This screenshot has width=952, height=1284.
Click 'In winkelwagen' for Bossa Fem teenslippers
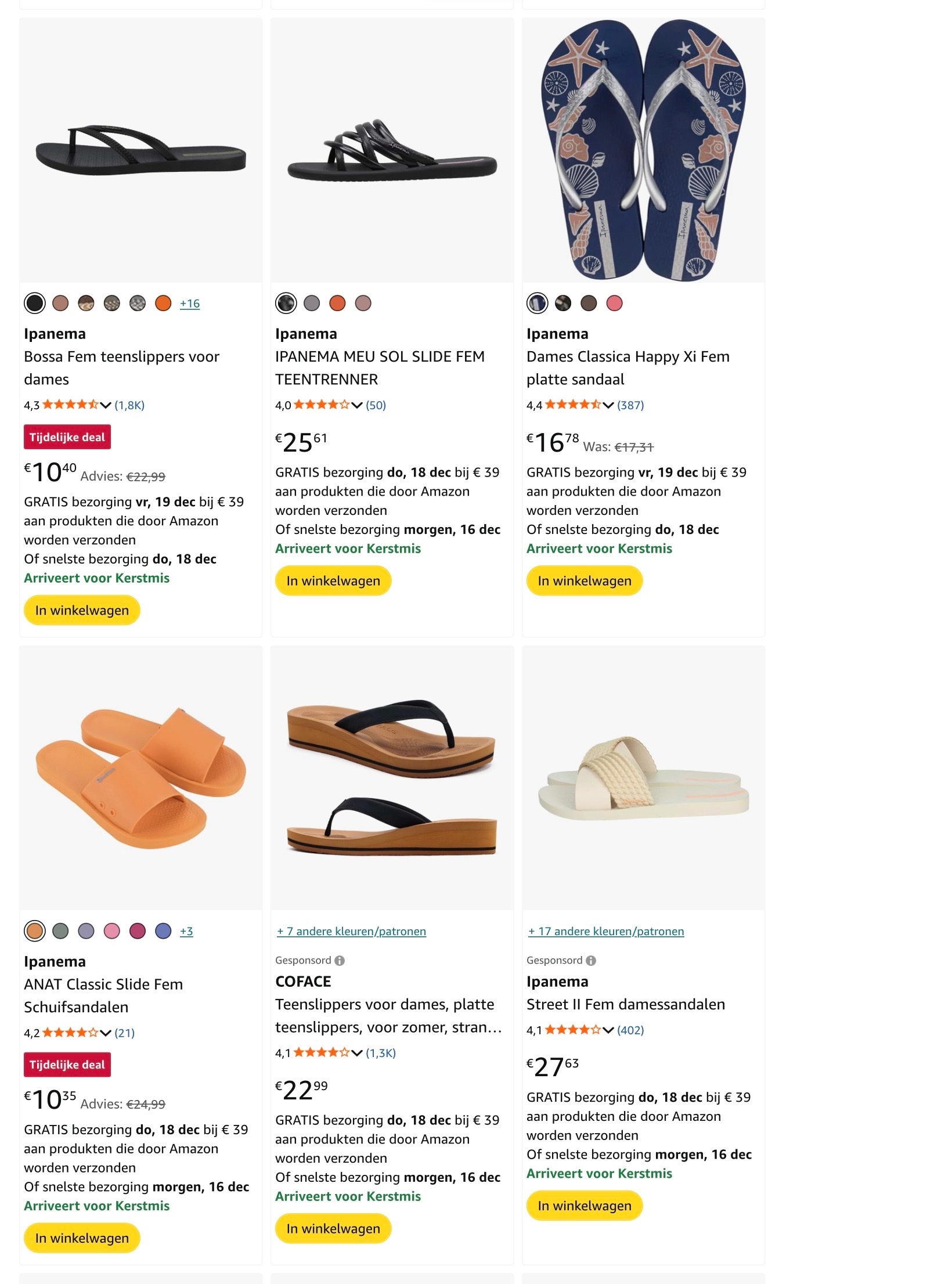(x=81, y=610)
